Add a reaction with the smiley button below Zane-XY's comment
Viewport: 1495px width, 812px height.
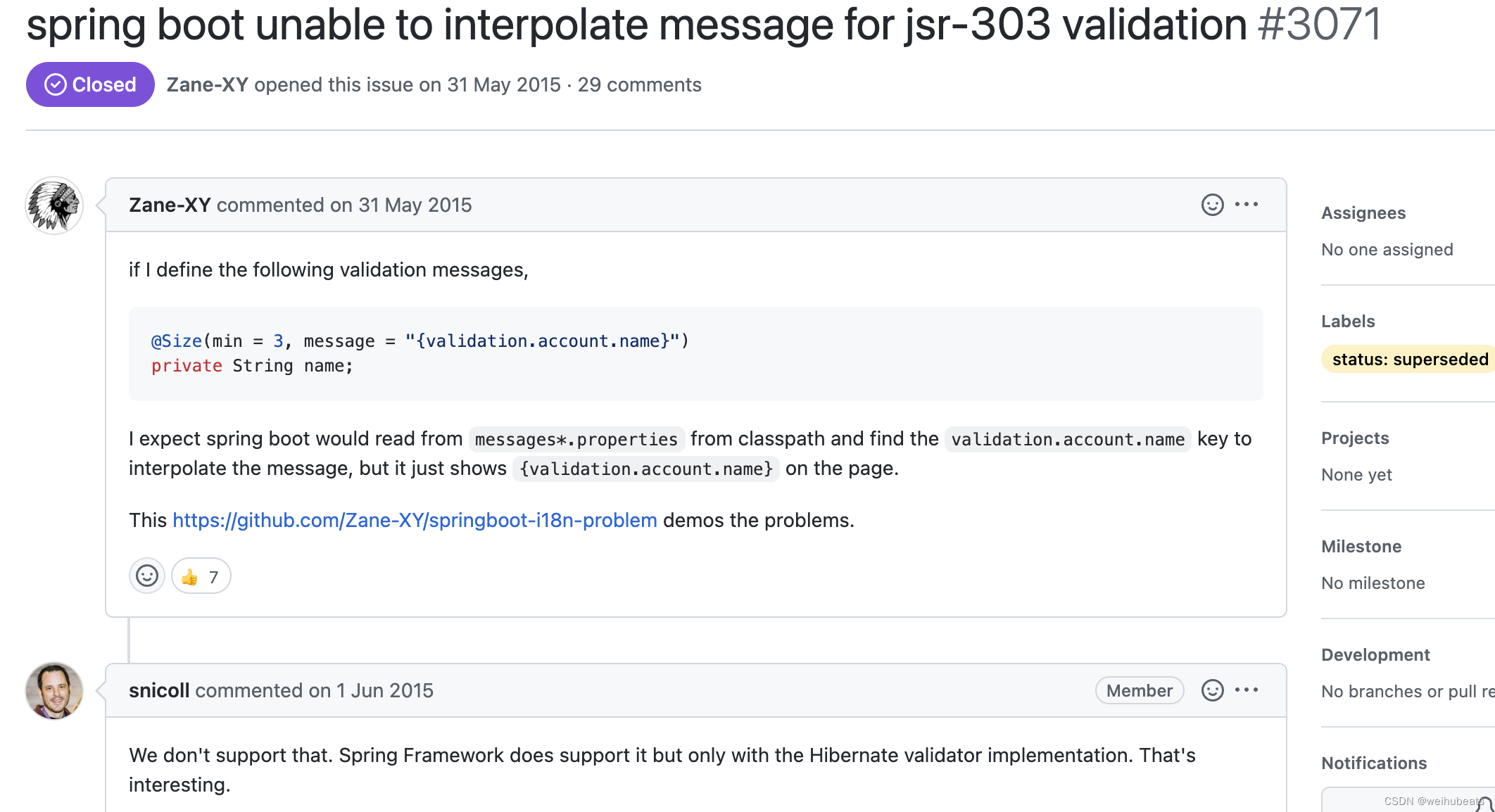146,576
